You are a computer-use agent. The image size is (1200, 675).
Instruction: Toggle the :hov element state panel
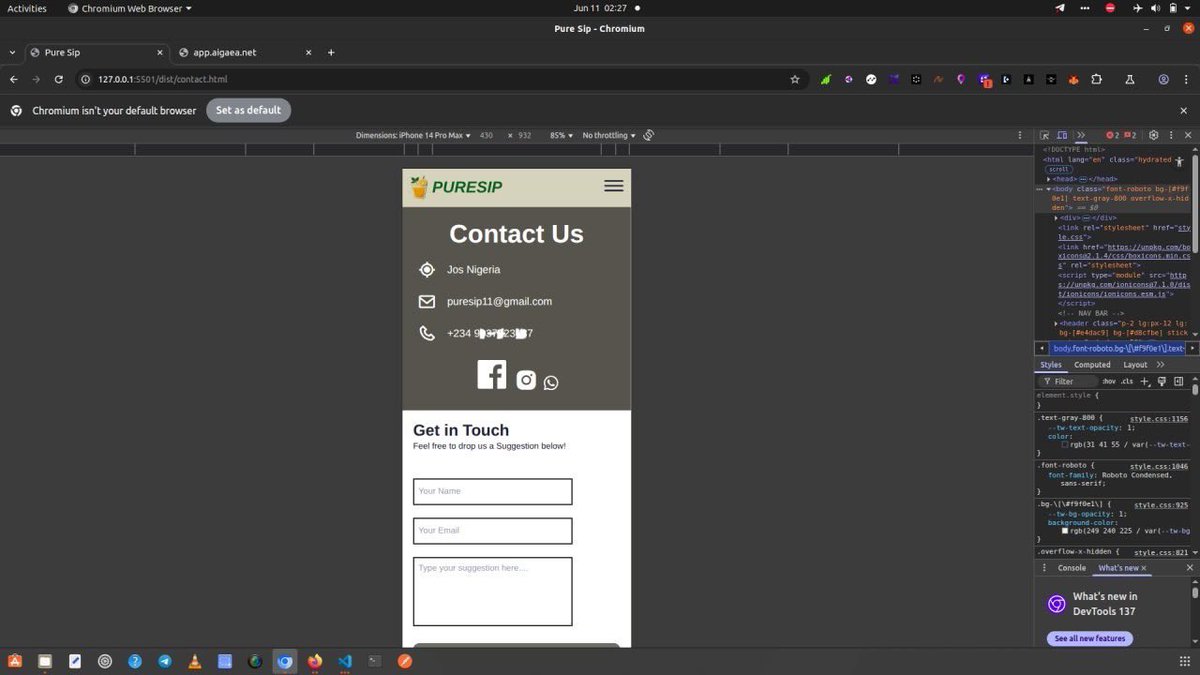coord(1108,381)
